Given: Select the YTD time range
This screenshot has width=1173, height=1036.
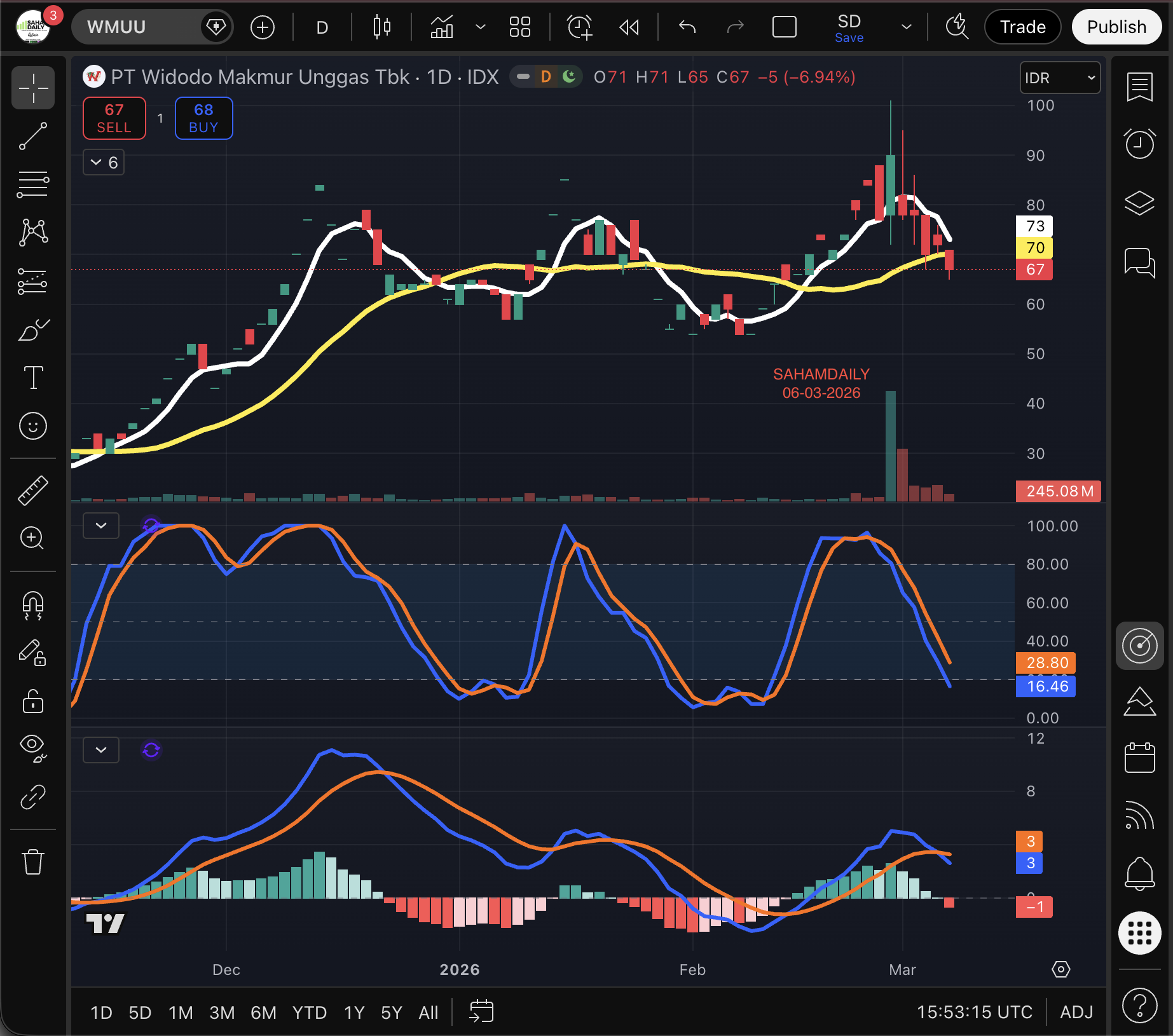Looking at the screenshot, I should pyautogui.click(x=309, y=1012).
